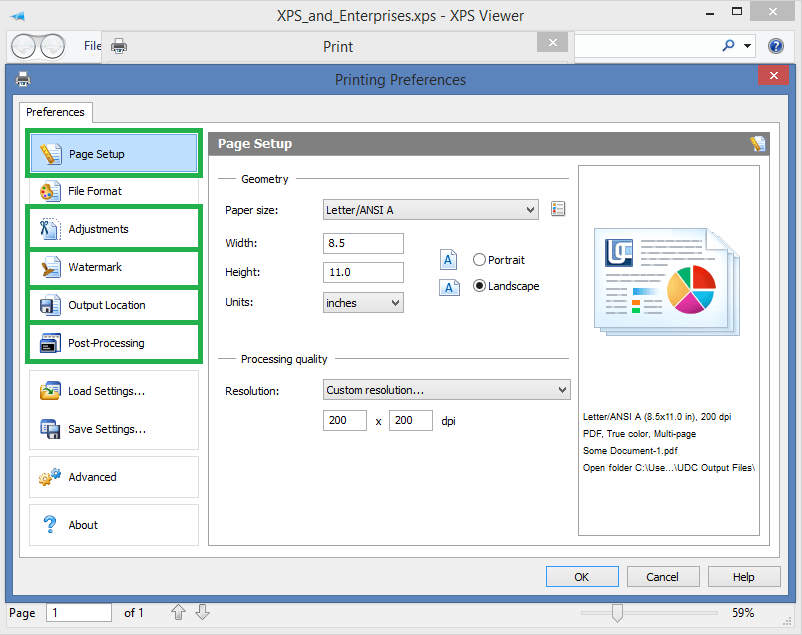Click the Post-Processing window icon
This screenshot has width=802, height=635.
[x=50, y=343]
